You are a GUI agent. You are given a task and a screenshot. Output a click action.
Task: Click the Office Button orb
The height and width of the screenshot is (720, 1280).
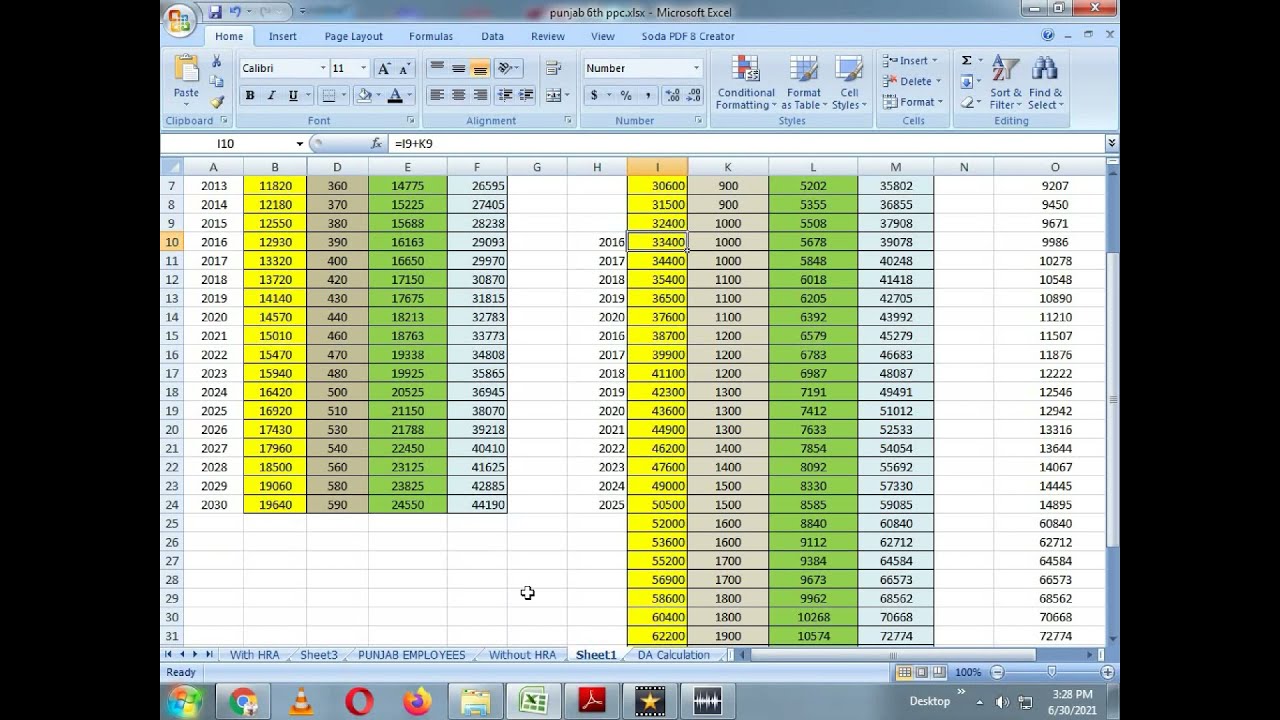coord(180,20)
